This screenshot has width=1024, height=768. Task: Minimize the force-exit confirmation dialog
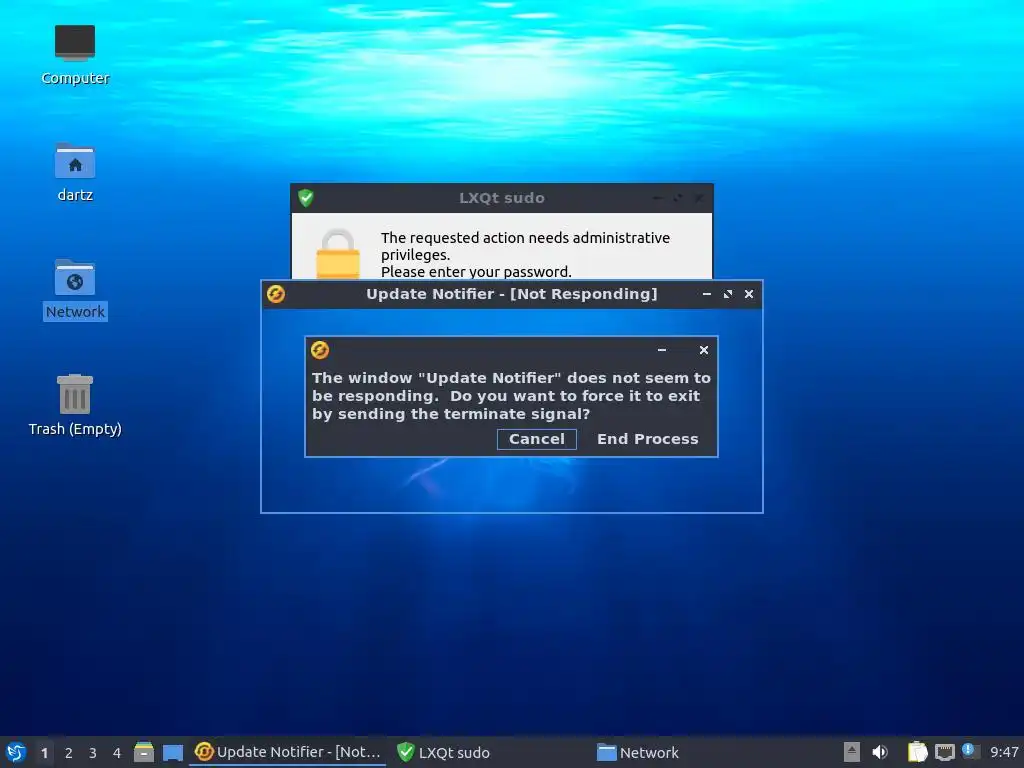tap(662, 350)
